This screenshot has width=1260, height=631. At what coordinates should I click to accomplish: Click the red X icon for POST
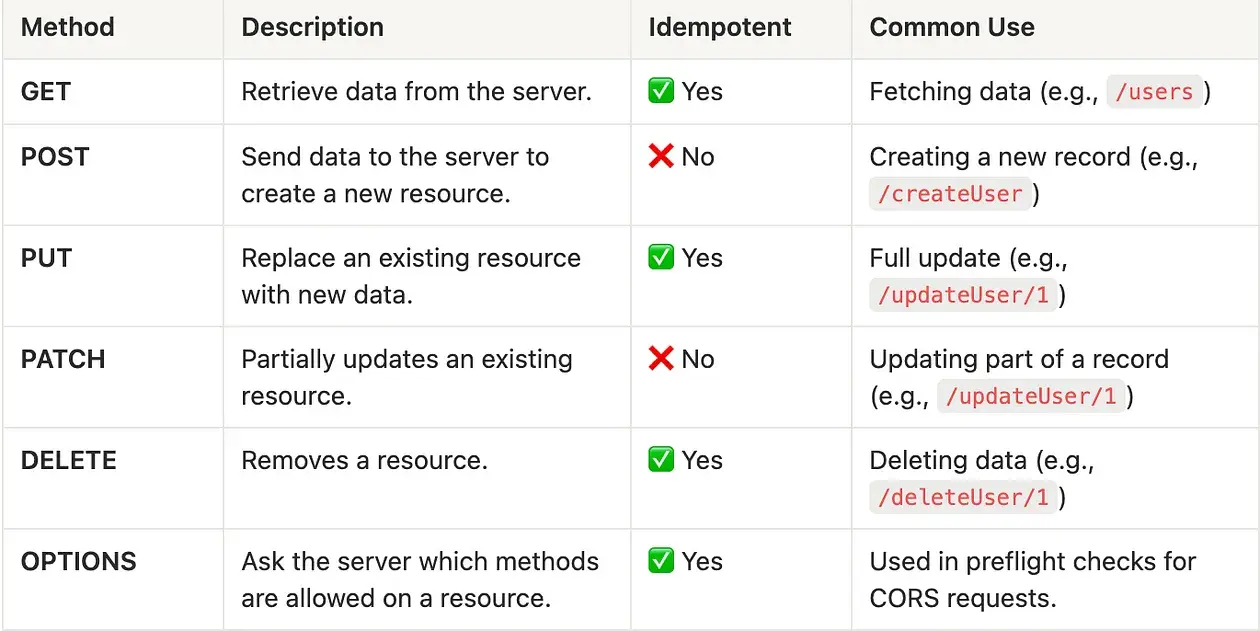[x=660, y=156]
